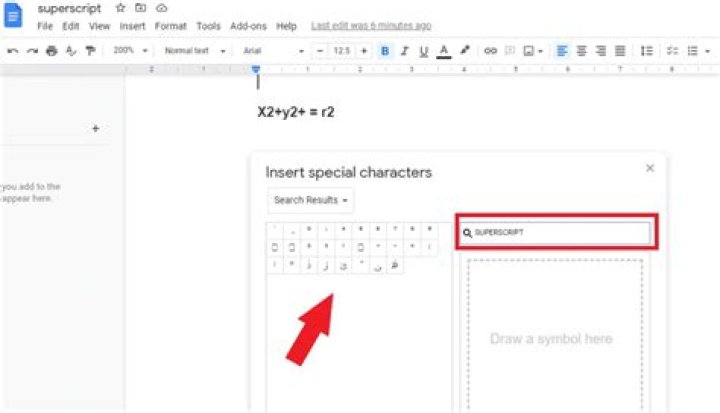Insert a bulleted list
Image resolution: width=720 pixels, height=413 pixels.
tap(692, 51)
